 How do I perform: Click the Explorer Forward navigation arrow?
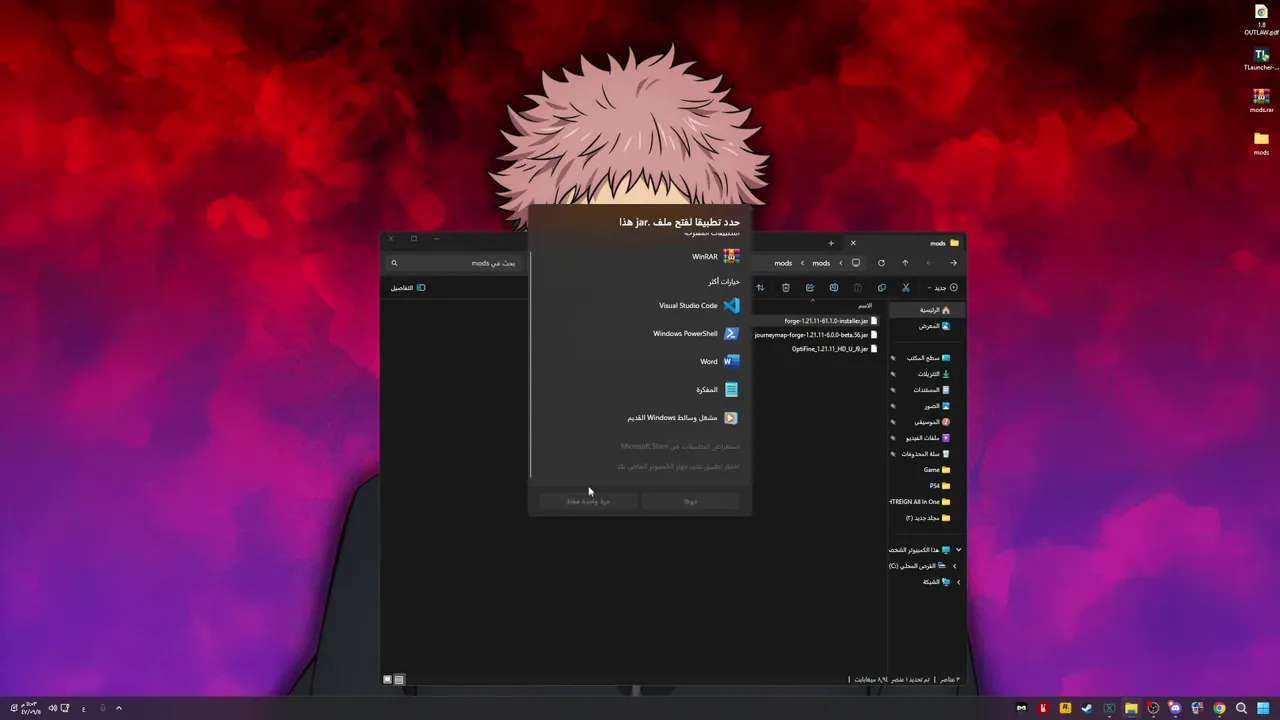tap(929, 263)
